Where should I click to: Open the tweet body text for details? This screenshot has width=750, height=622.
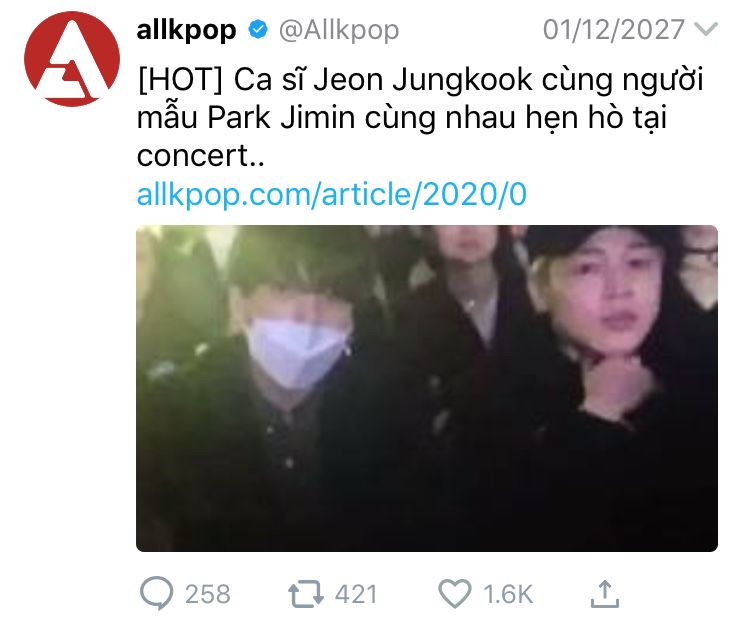[420, 118]
